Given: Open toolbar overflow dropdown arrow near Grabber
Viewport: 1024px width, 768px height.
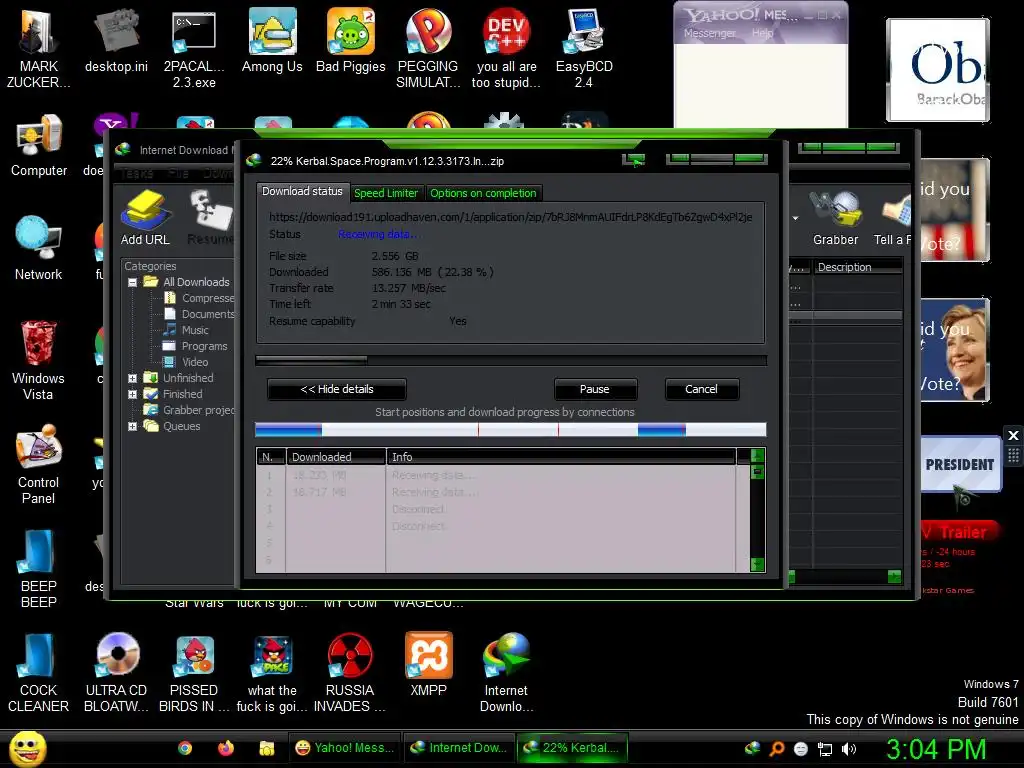Looking at the screenshot, I should (x=795, y=218).
